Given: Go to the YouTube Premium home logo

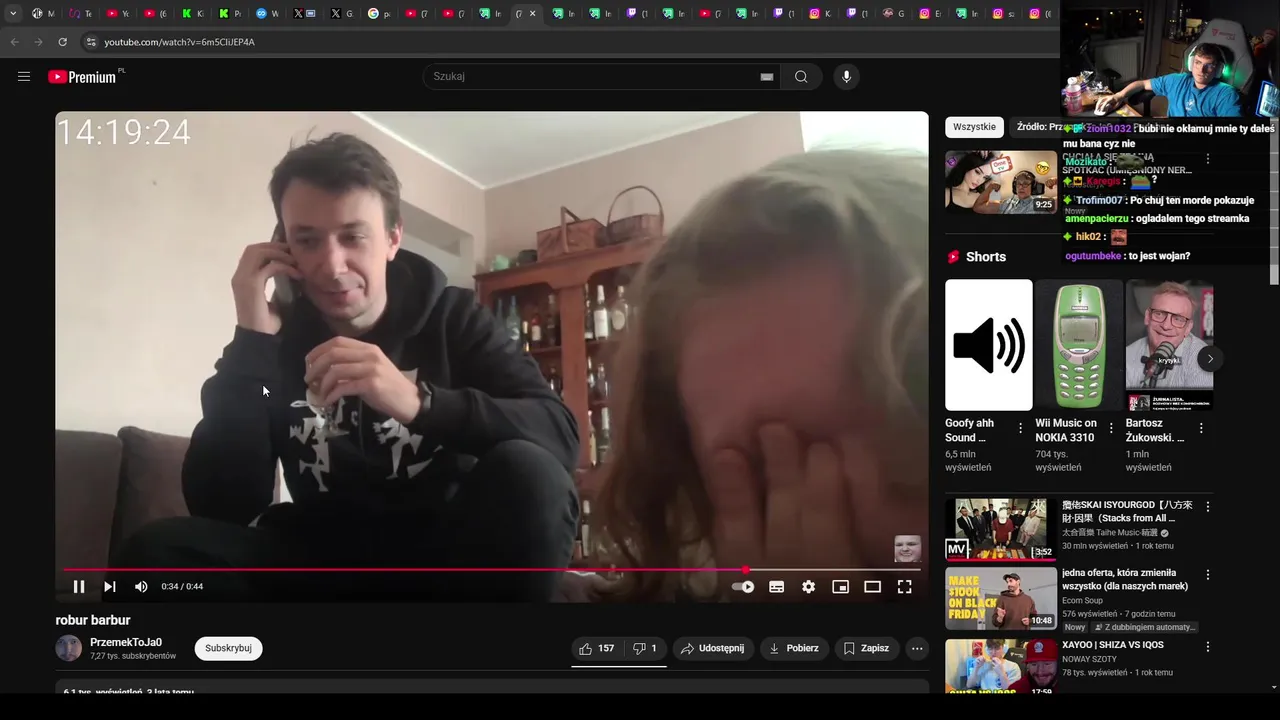Looking at the screenshot, I should click(84, 76).
